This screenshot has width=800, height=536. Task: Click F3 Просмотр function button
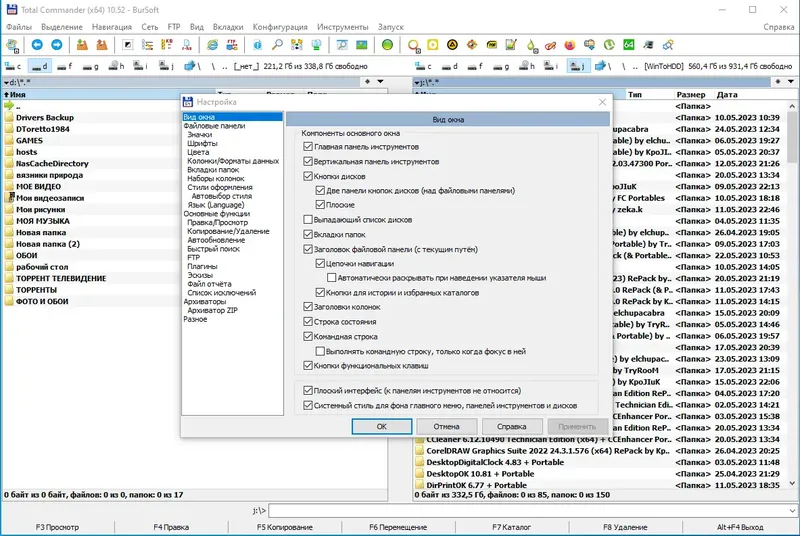[57, 527]
